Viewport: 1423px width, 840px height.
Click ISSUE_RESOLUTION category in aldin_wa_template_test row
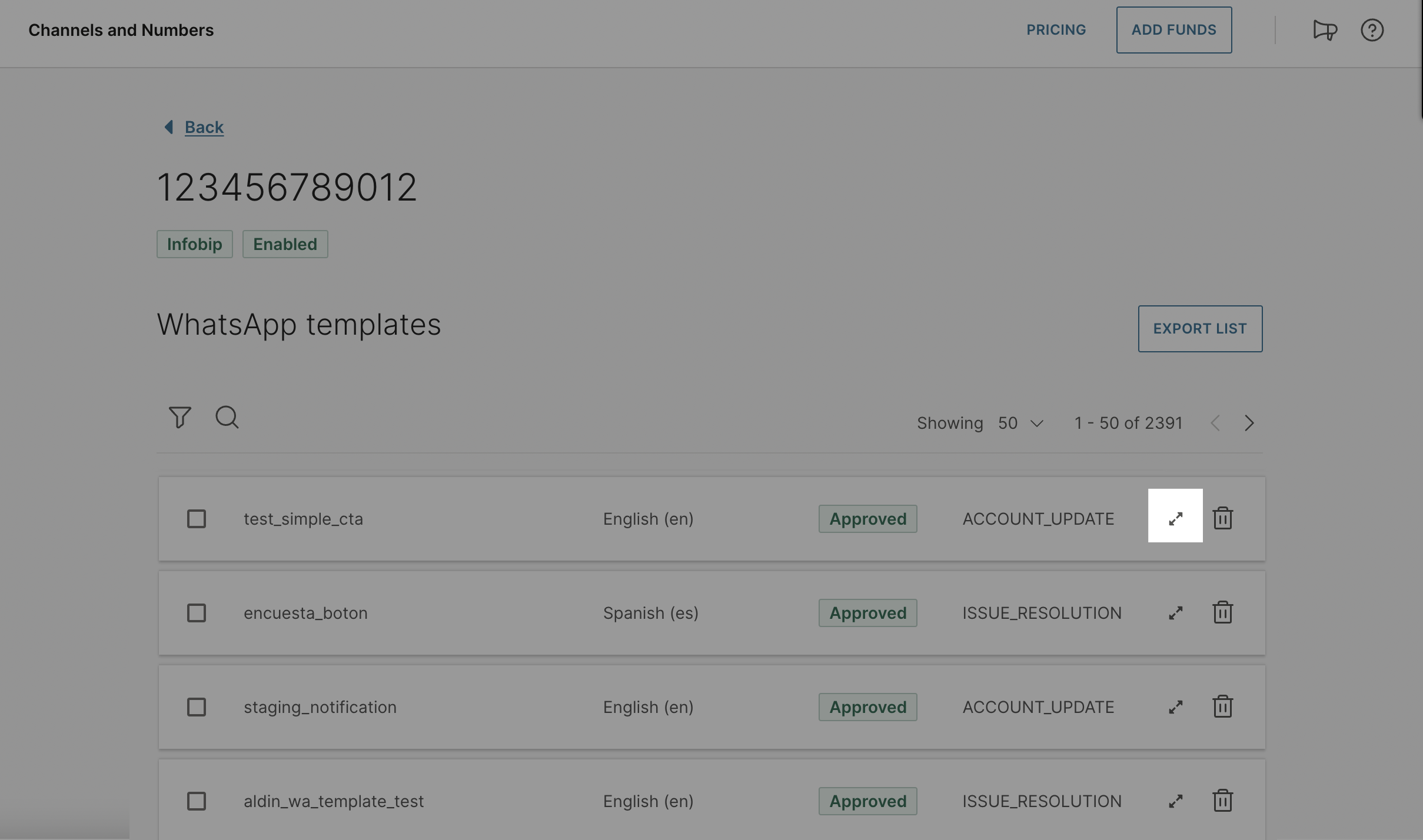(x=1042, y=801)
